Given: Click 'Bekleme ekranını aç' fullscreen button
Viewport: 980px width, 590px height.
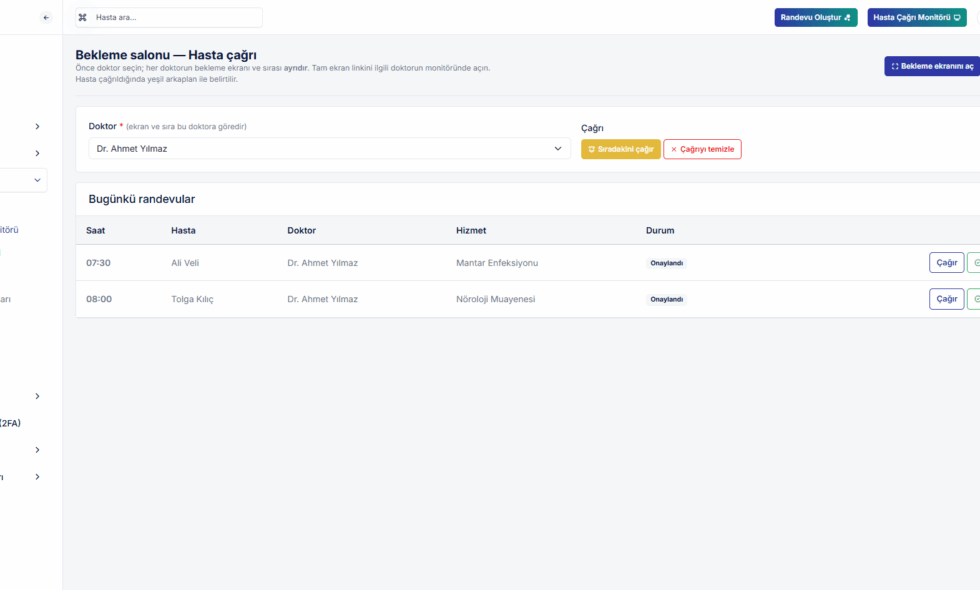Looking at the screenshot, I should pyautogui.click(x=931, y=66).
